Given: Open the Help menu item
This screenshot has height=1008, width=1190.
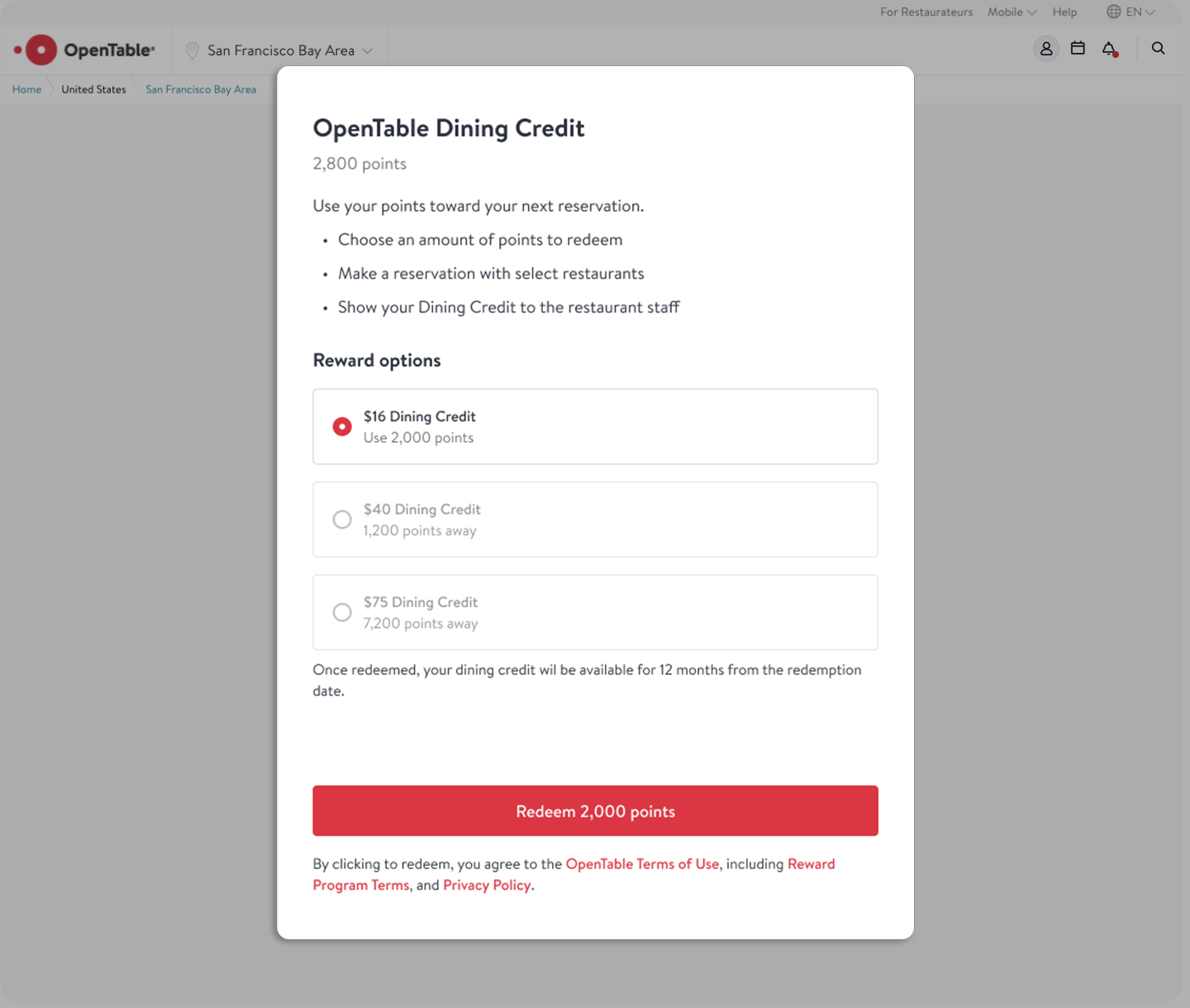Looking at the screenshot, I should 1064,12.
